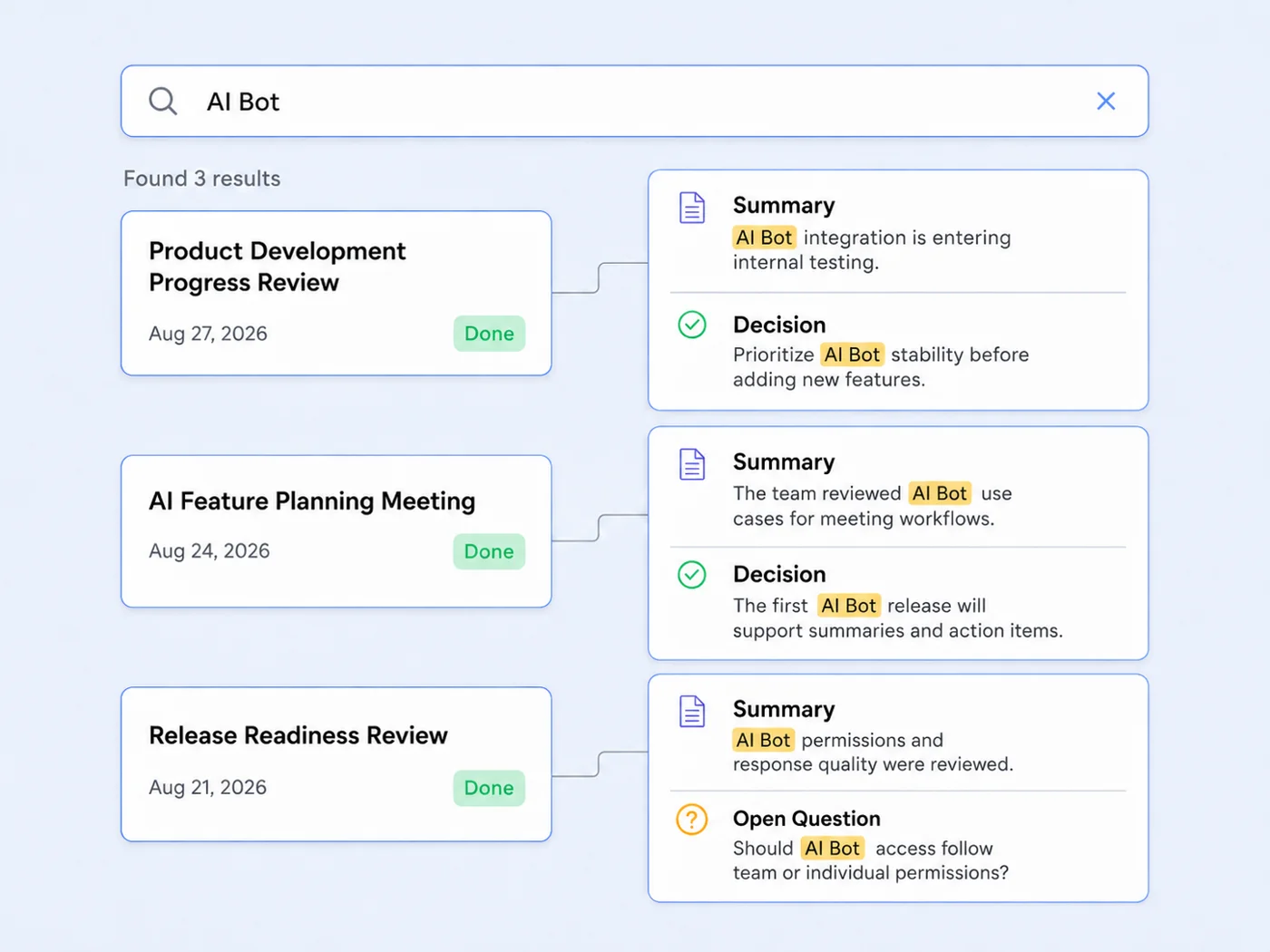Click the date Aug 24, 2026
1270x952 pixels.
(x=210, y=551)
